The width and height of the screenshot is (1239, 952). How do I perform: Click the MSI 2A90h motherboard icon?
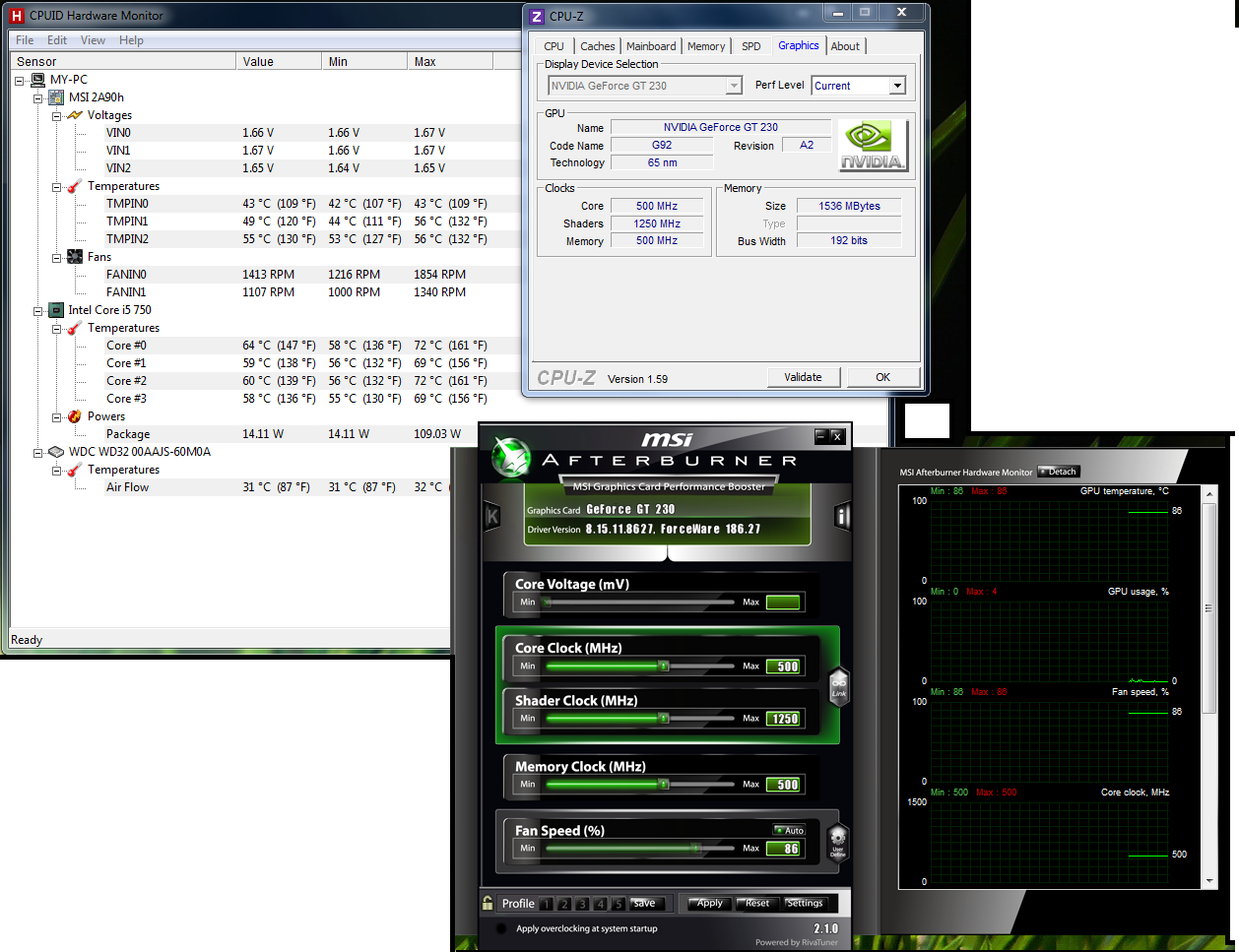click(x=57, y=97)
